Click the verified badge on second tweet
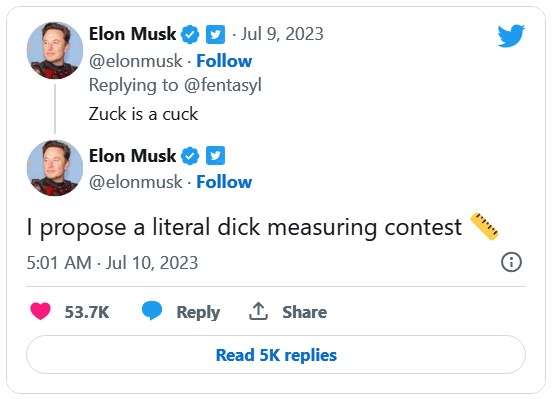Image resolution: width=557 pixels, height=399 pixels. coord(190,156)
